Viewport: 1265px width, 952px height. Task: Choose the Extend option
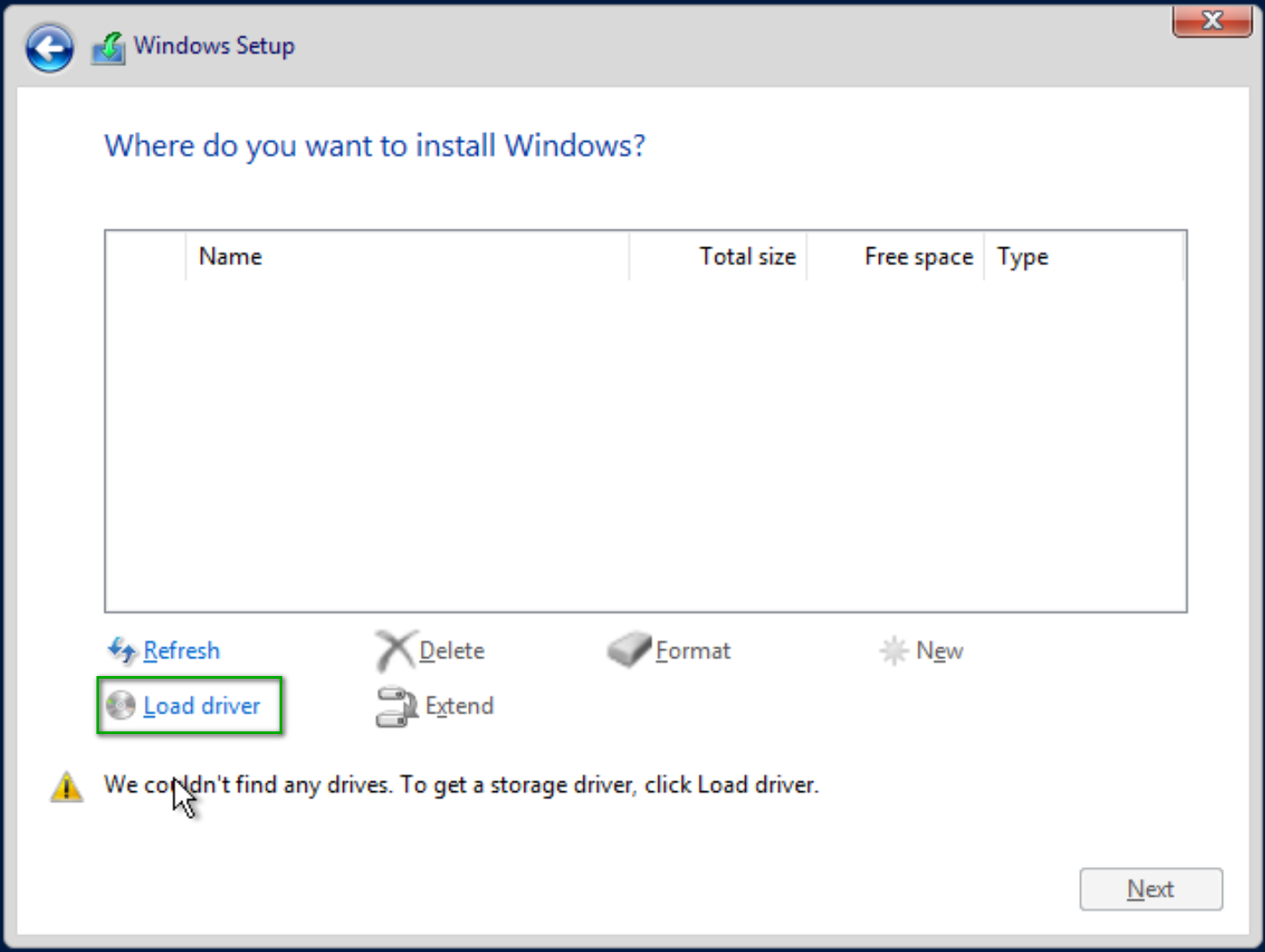coord(459,706)
